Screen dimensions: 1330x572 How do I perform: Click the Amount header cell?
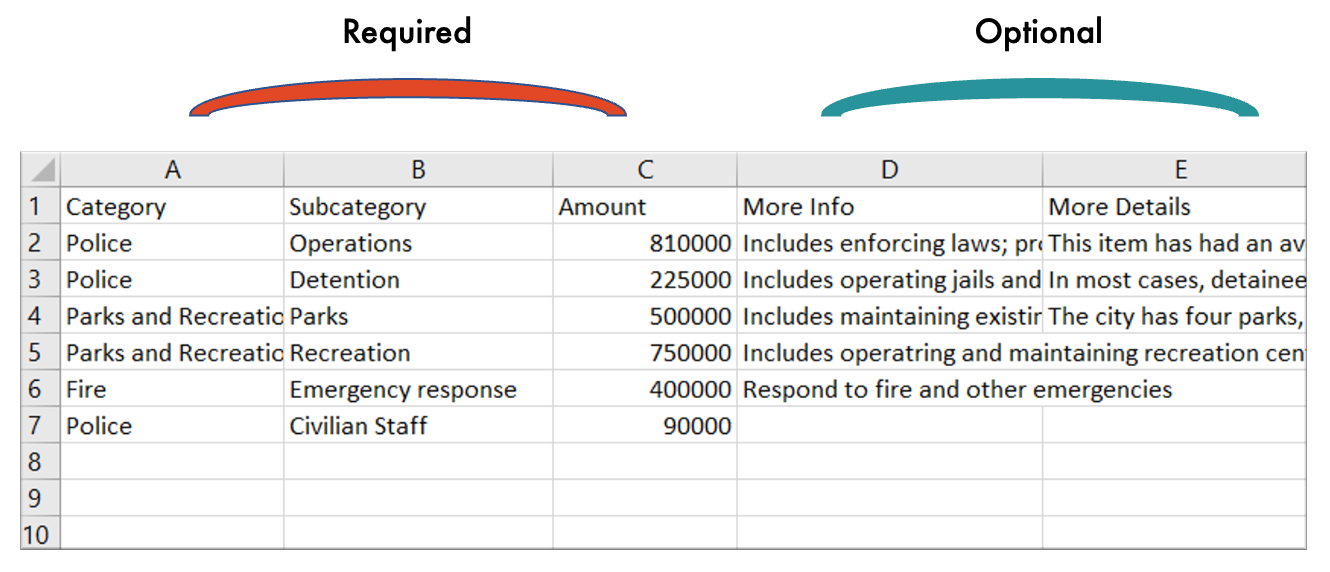(x=645, y=207)
